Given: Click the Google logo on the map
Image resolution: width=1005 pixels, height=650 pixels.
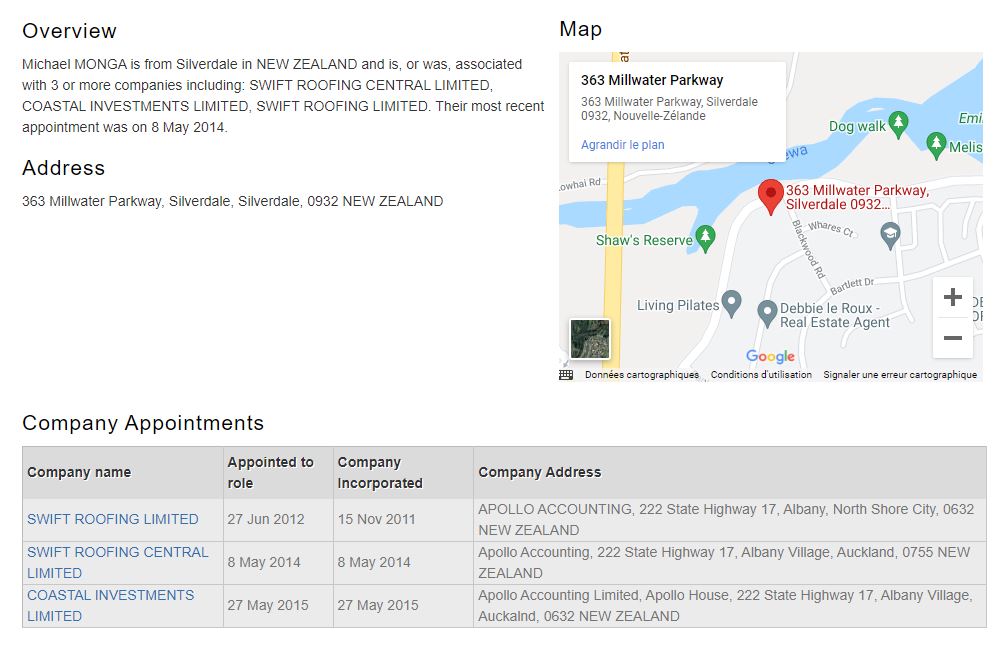Looking at the screenshot, I should pyautogui.click(x=770, y=356).
